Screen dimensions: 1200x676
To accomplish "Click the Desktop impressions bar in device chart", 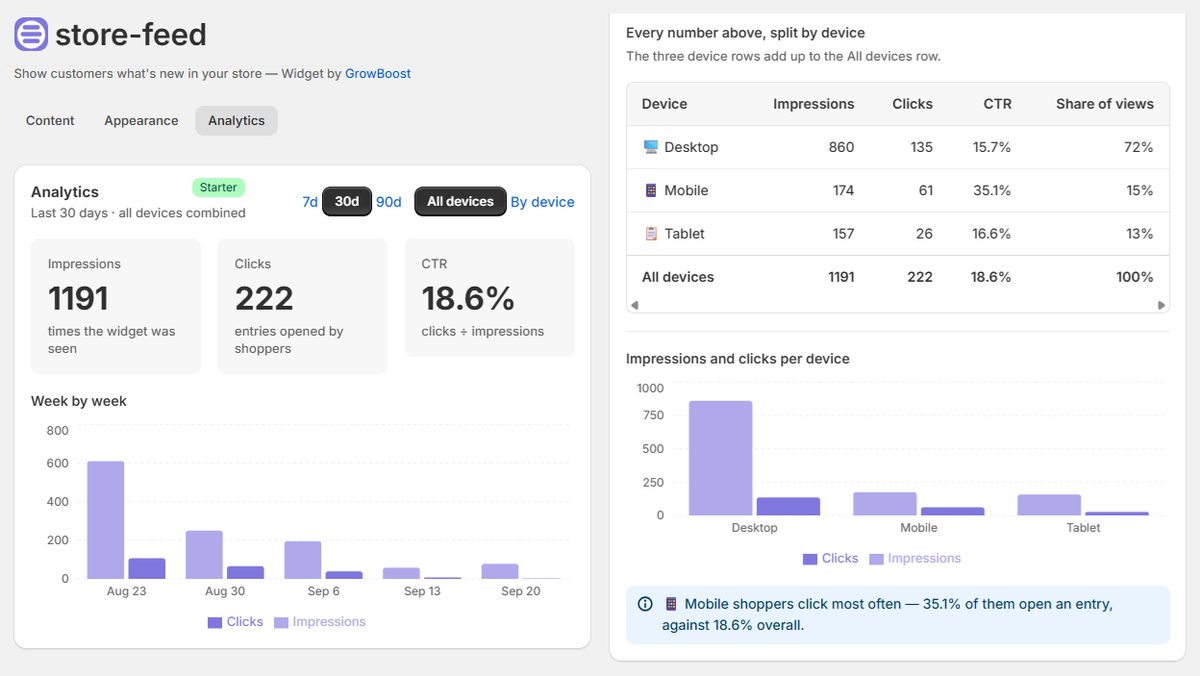I will pos(721,458).
